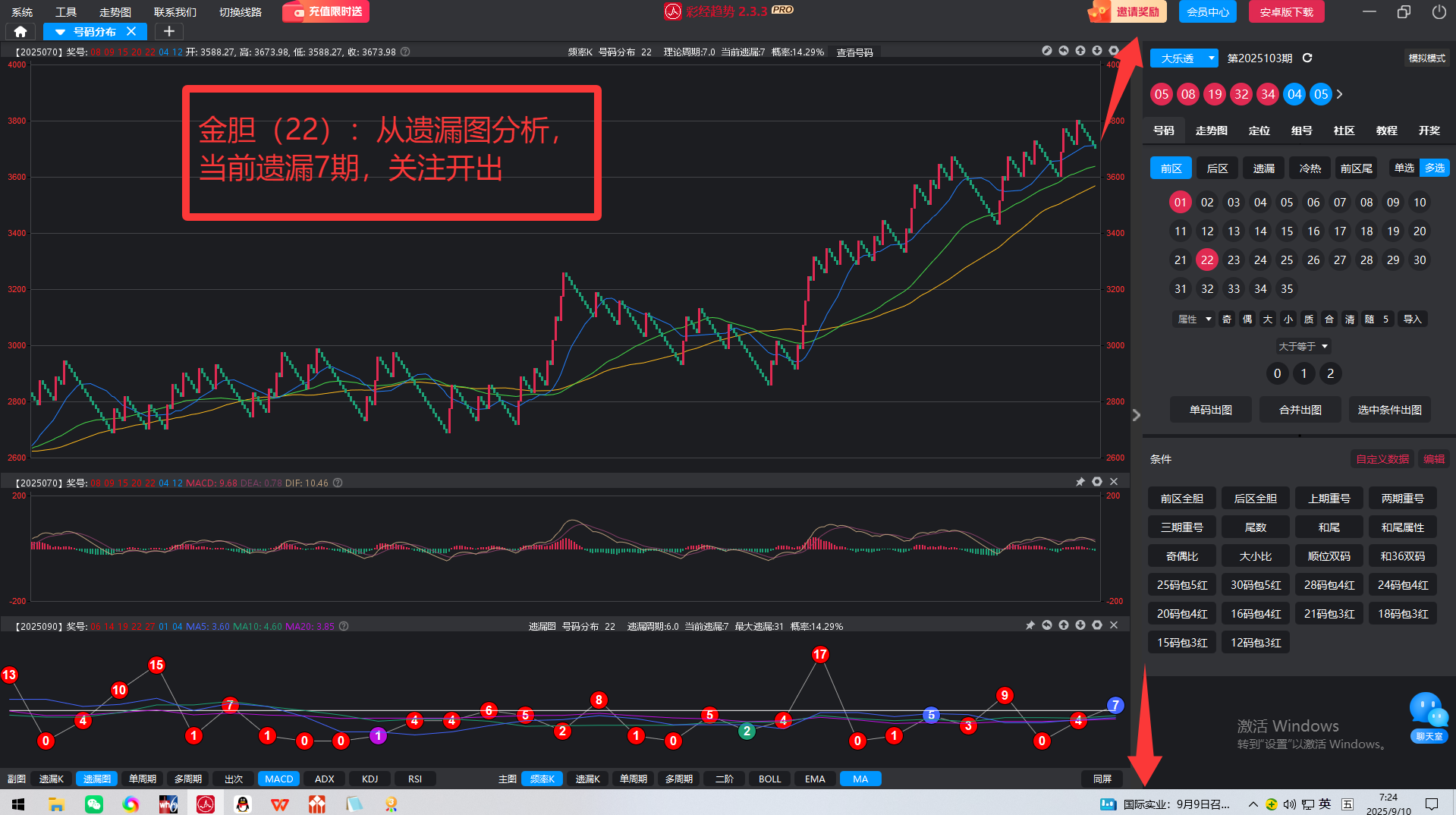Click the undo arrow icon above main chart
This screenshot has height=815, width=1456.
(x=1064, y=51)
